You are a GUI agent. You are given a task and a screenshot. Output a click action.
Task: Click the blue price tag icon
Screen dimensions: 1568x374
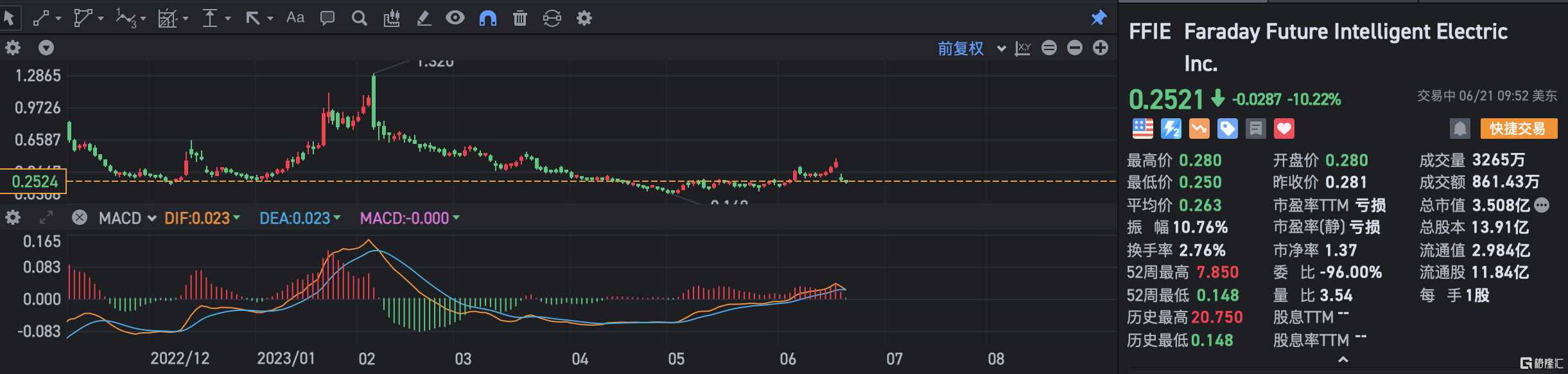(x=1227, y=129)
